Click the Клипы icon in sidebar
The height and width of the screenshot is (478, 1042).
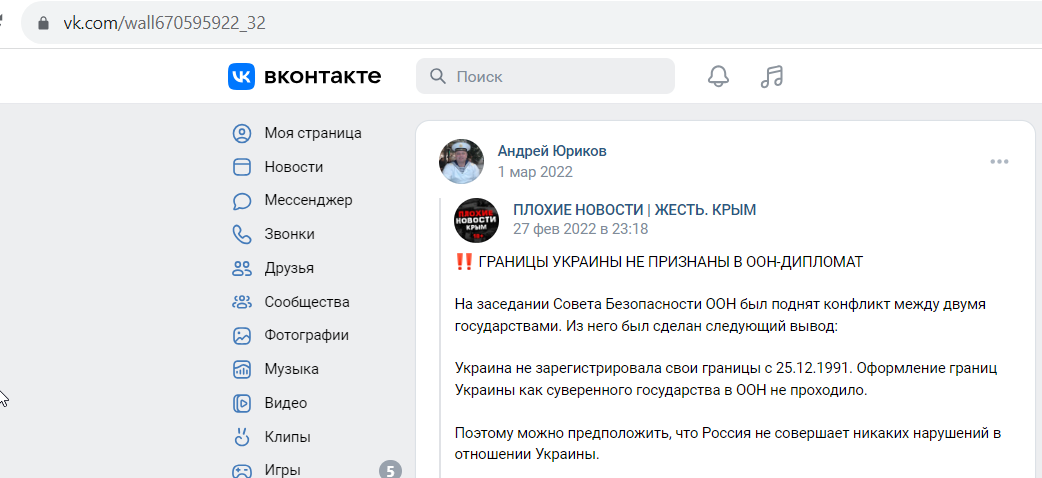click(x=242, y=437)
